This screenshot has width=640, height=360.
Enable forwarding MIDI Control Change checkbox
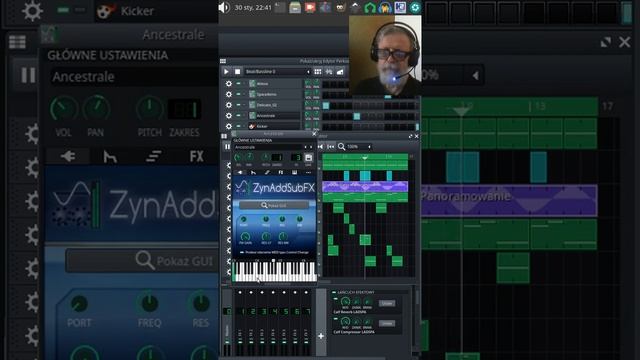(x=242, y=253)
